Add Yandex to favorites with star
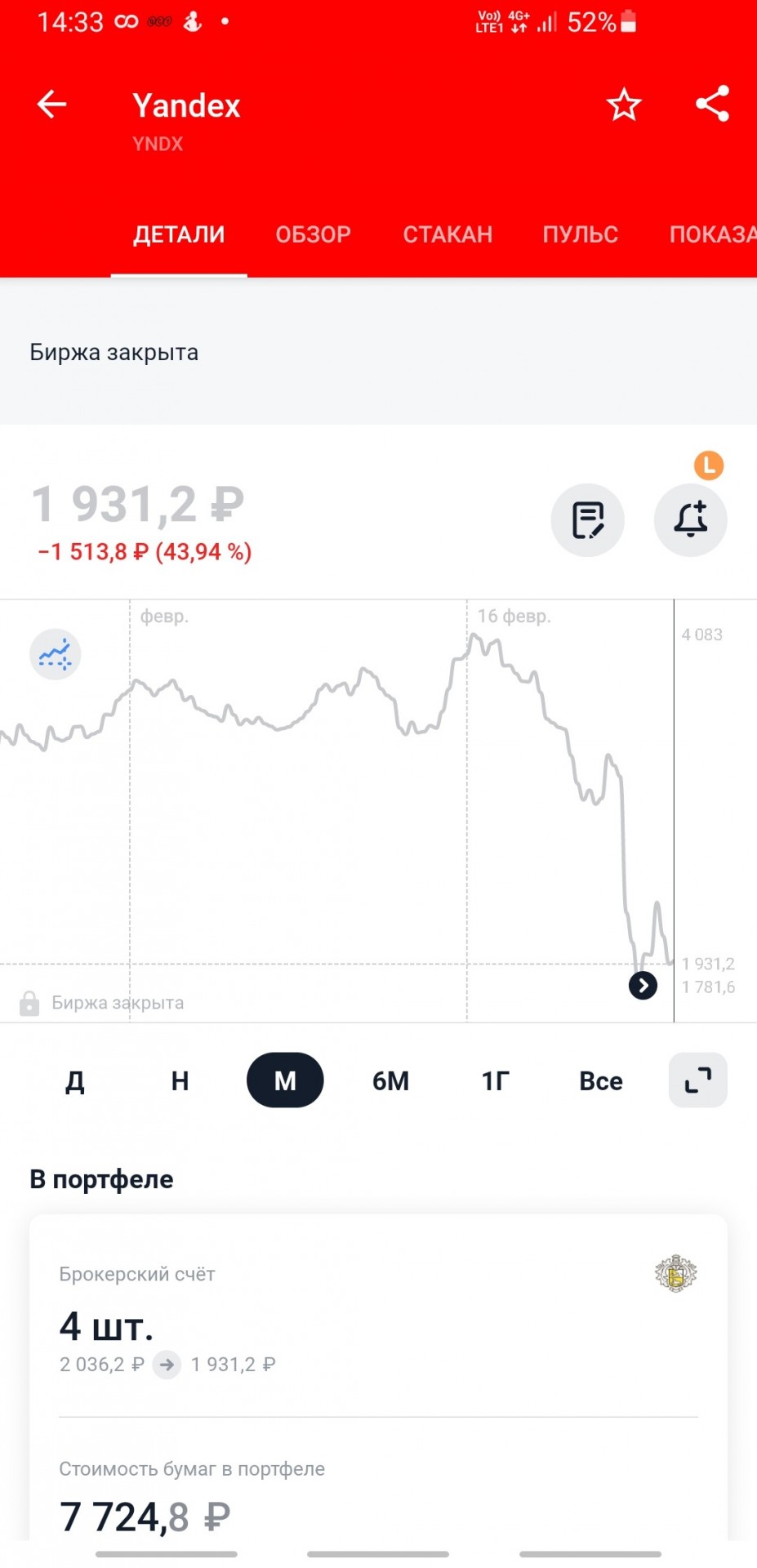Image resolution: width=757 pixels, height=1568 pixels. pos(624,105)
